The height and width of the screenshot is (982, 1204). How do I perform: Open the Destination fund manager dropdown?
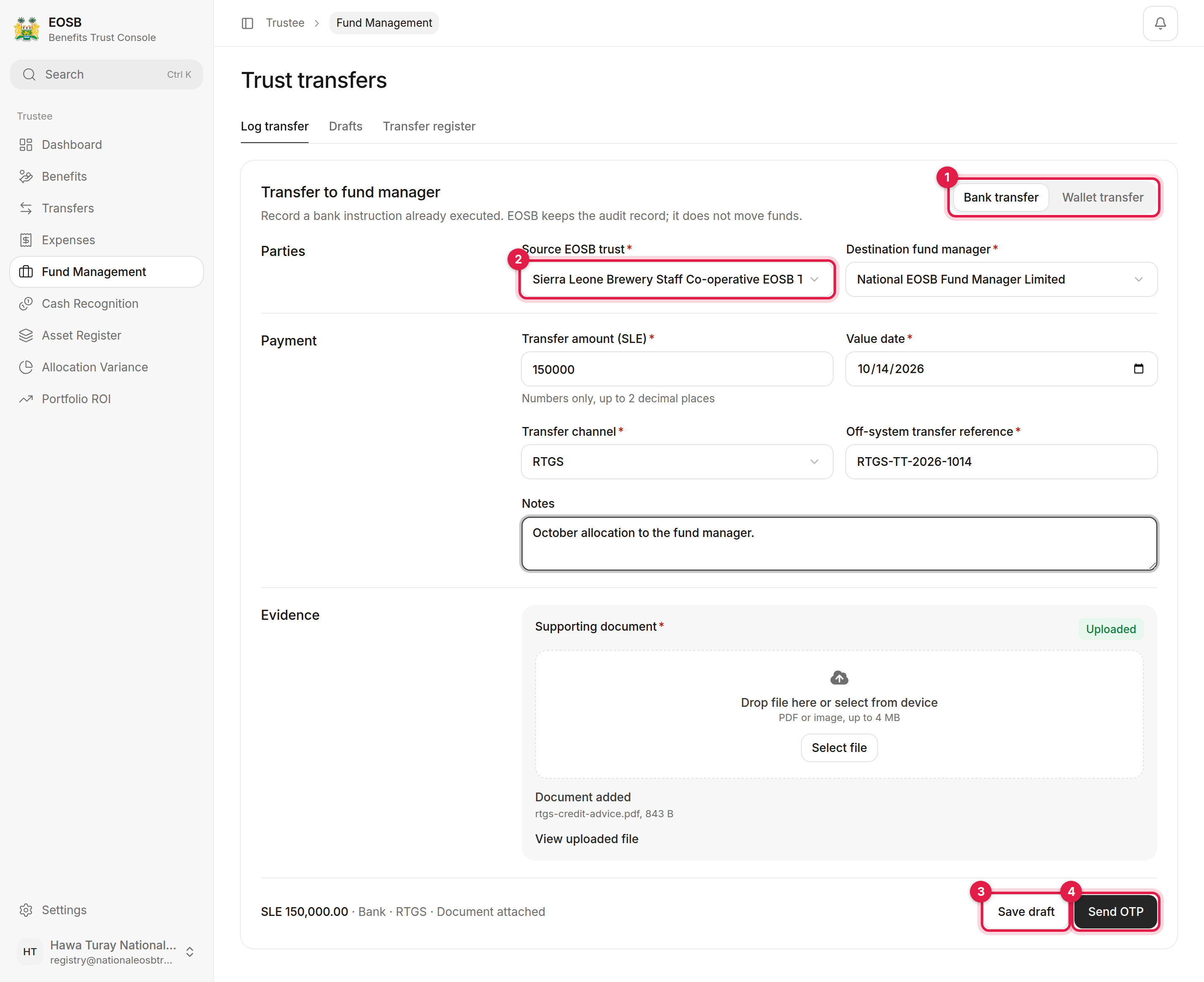(x=1001, y=279)
